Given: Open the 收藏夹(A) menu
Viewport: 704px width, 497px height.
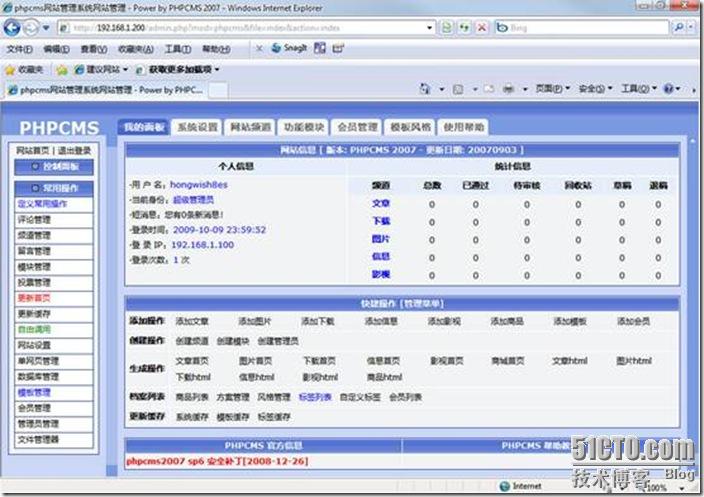Looking at the screenshot, I should [136, 49].
